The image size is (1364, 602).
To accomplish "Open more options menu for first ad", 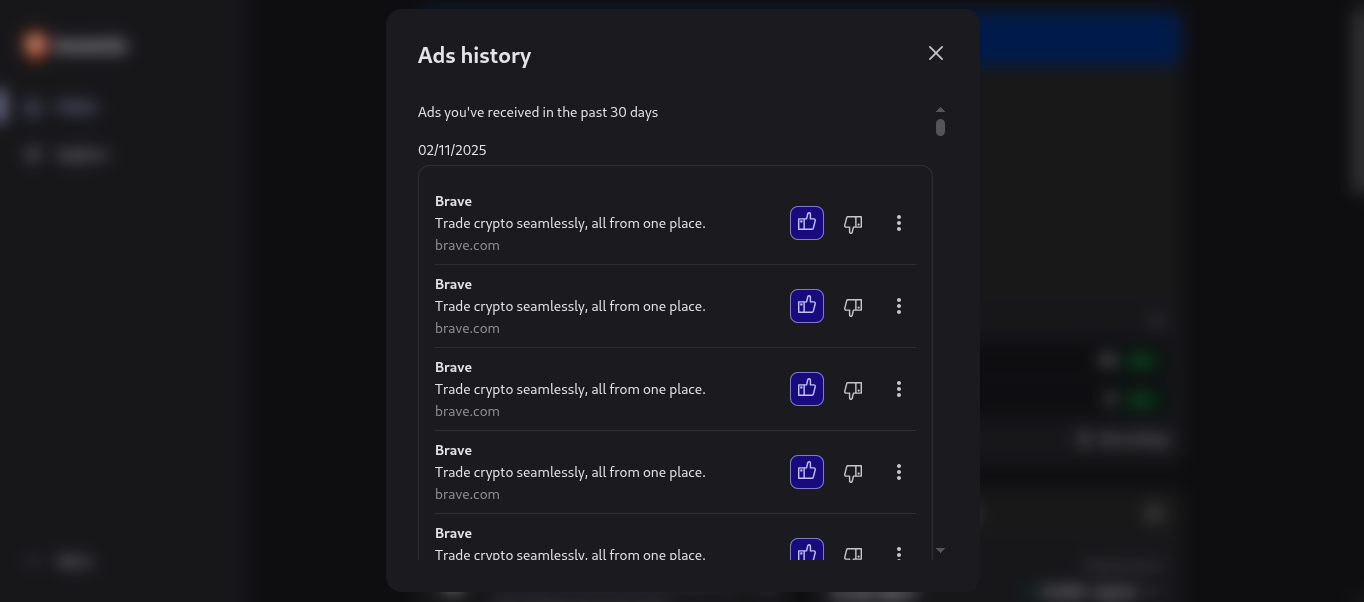I will click(x=899, y=223).
